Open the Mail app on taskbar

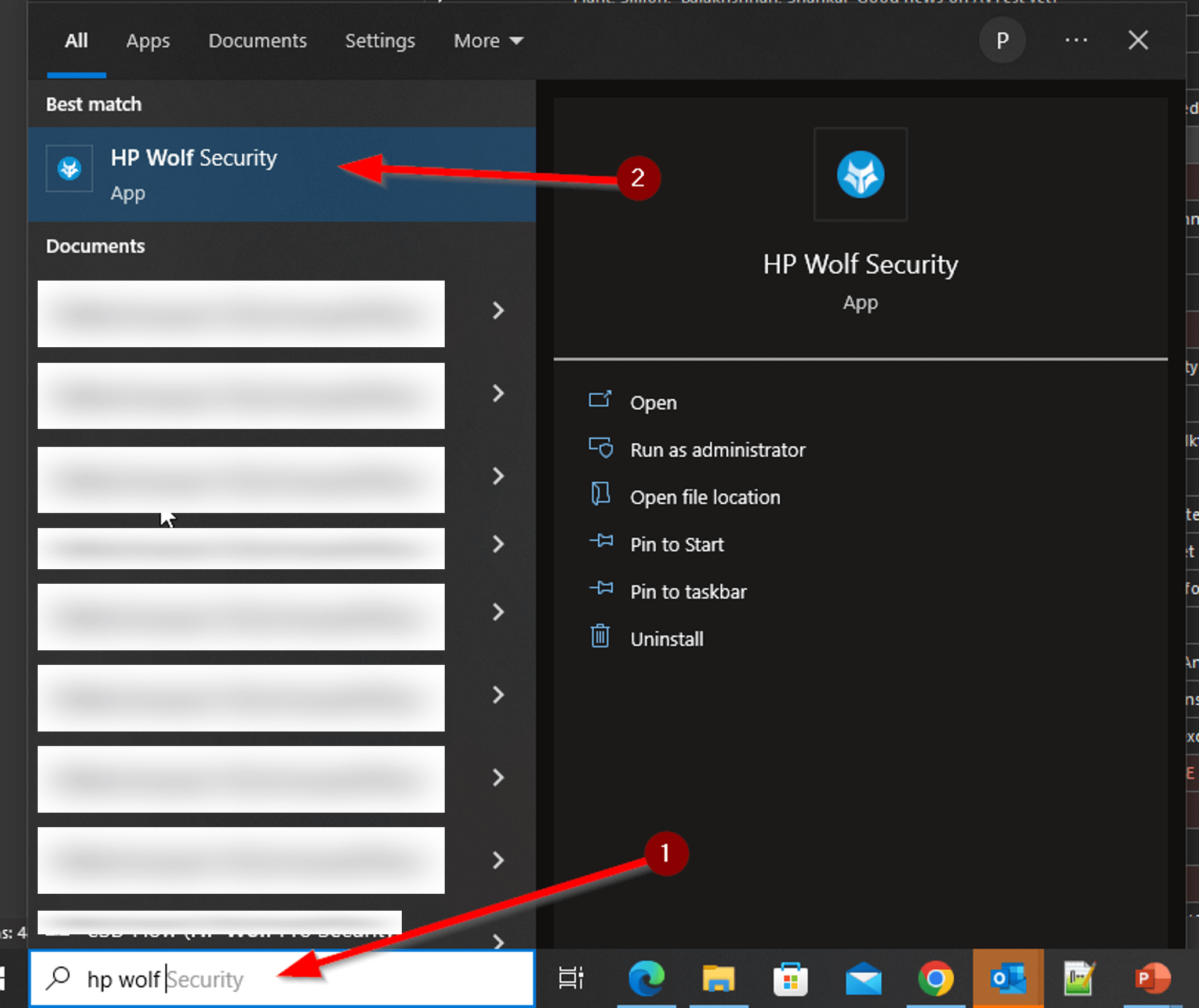tap(863, 978)
